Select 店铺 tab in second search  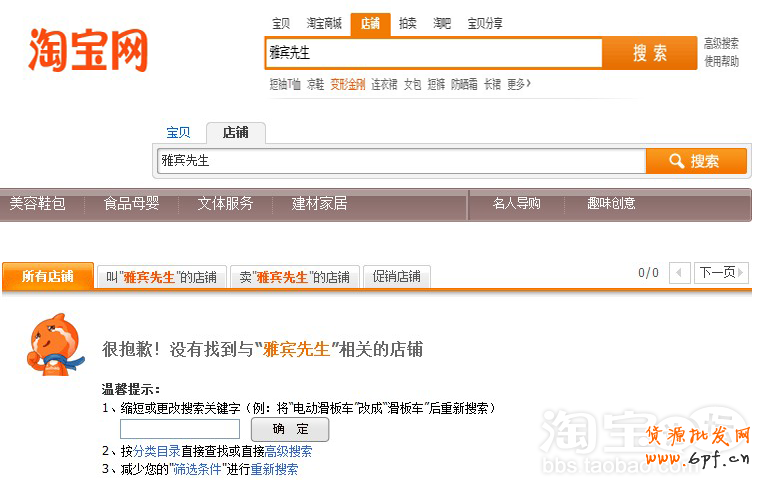(236, 133)
